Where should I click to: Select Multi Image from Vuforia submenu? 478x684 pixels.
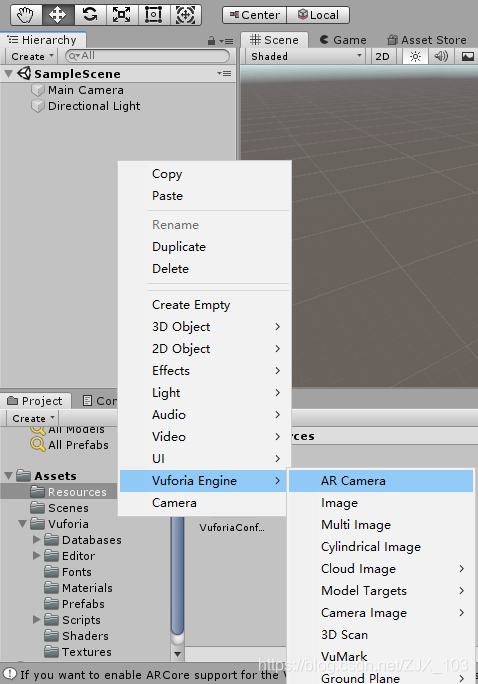click(381, 524)
